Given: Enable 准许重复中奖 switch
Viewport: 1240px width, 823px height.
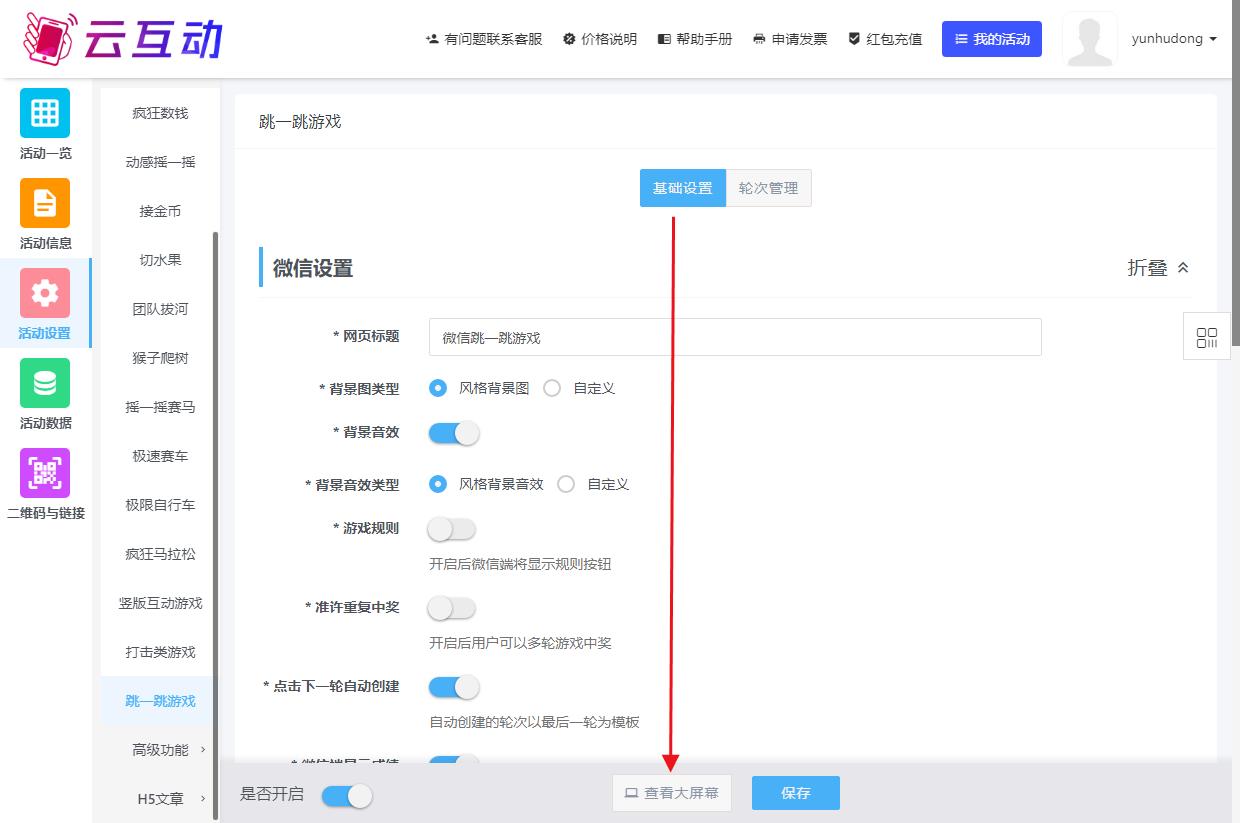Looking at the screenshot, I should pos(452,607).
